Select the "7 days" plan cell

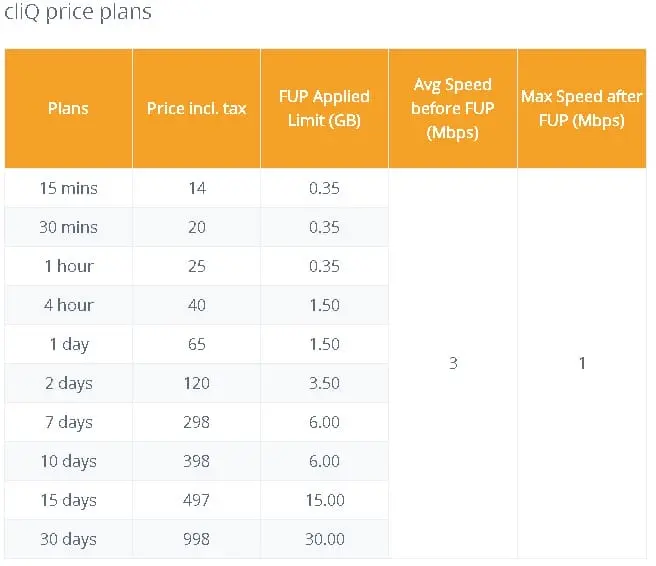[x=68, y=422]
